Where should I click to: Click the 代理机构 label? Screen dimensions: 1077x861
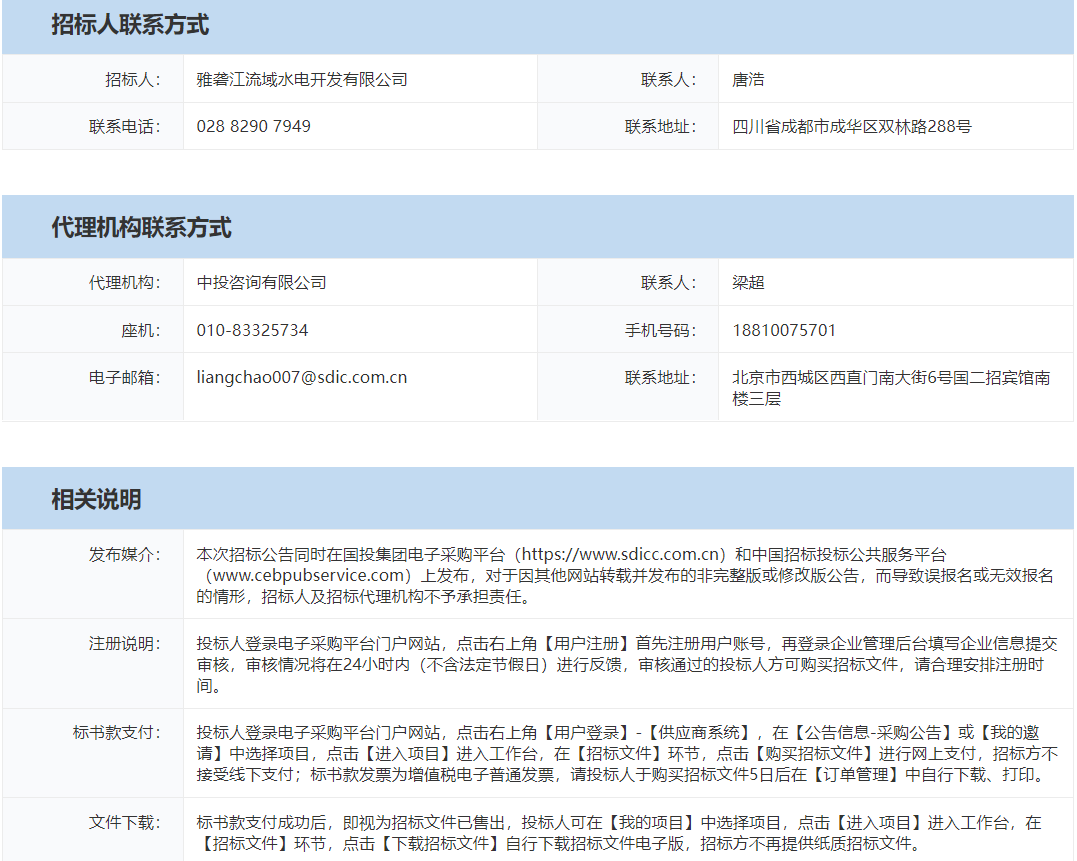point(124,282)
